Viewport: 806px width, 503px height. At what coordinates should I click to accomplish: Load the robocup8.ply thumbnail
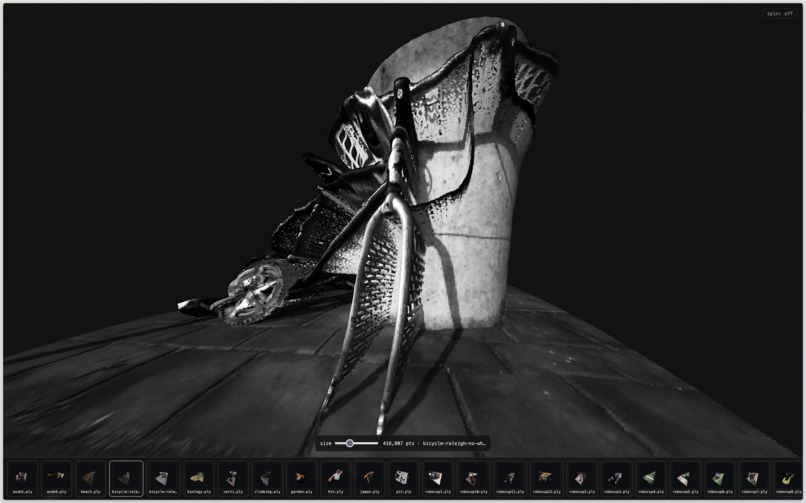pyautogui.click(x=787, y=478)
